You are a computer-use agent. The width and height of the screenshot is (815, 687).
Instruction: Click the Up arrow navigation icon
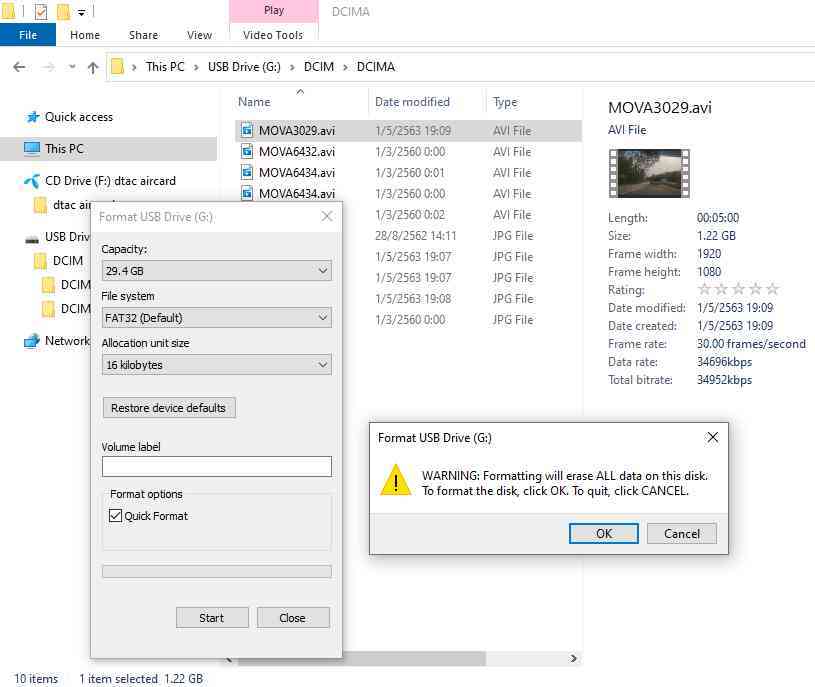point(93,67)
